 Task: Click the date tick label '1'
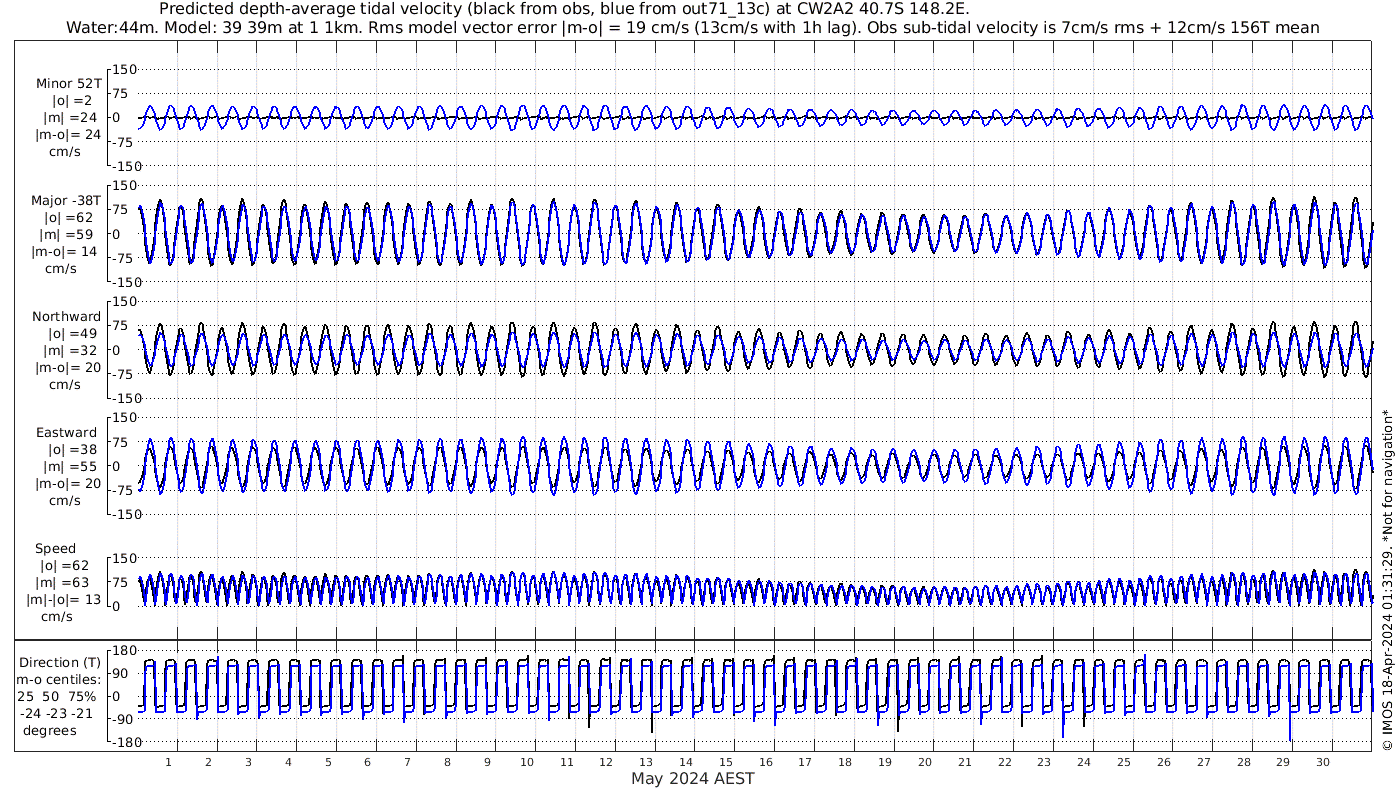pos(168,762)
